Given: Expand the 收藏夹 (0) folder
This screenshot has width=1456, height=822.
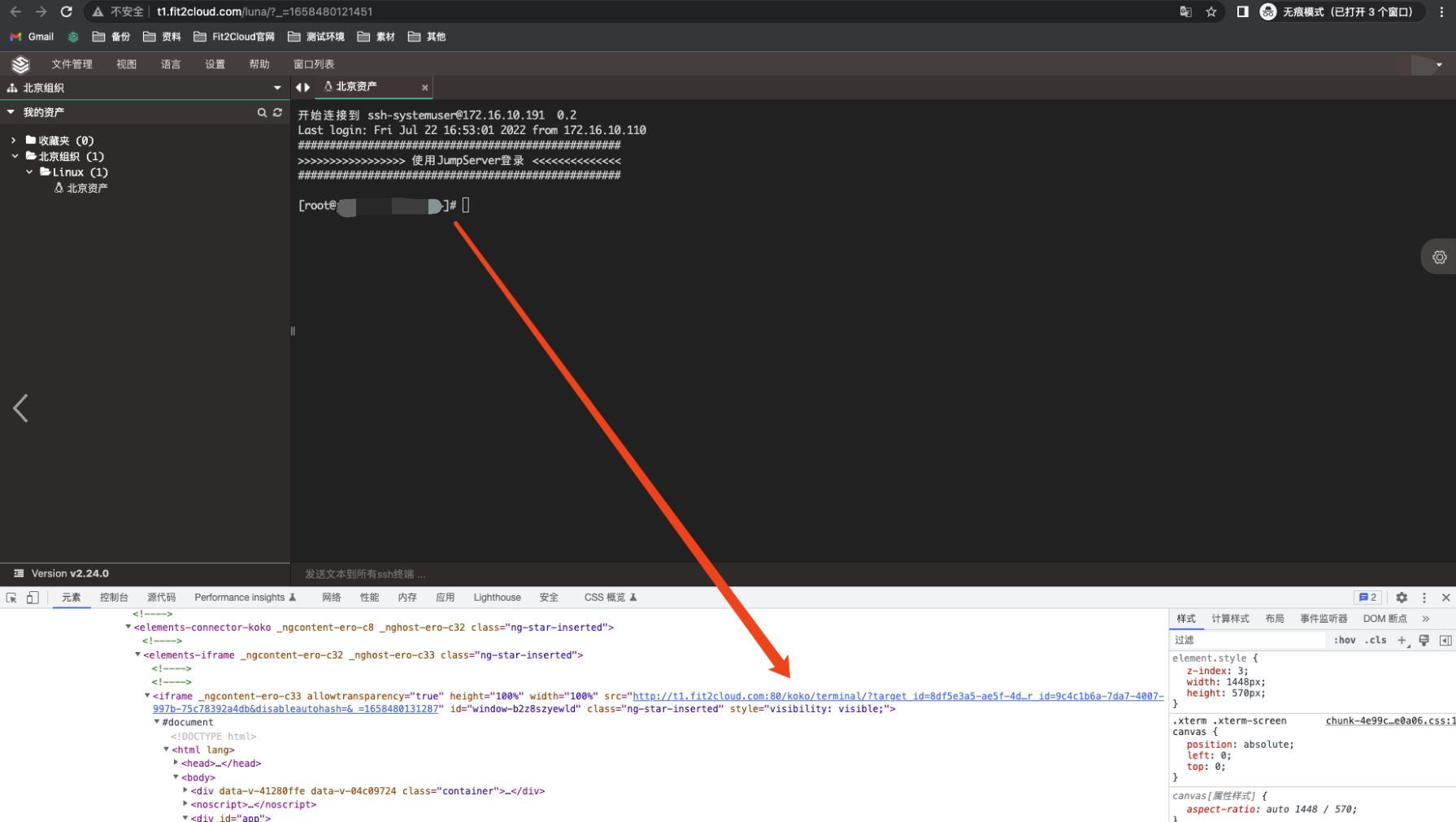Looking at the screenshot, I should (13, 140).
